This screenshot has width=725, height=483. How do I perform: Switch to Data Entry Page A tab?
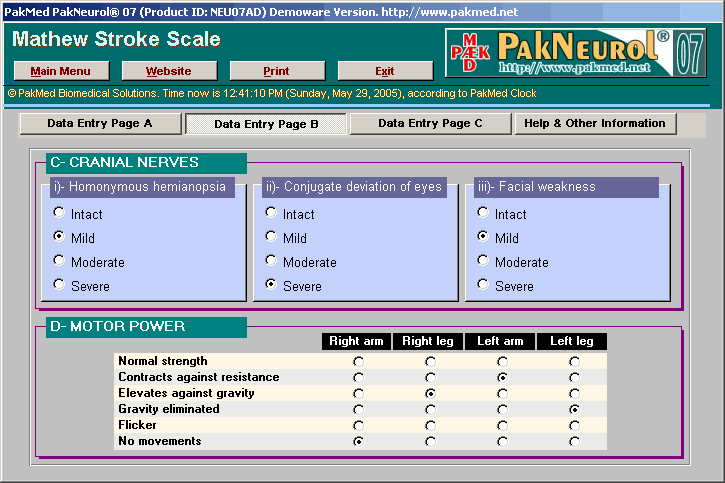[100, 123]
